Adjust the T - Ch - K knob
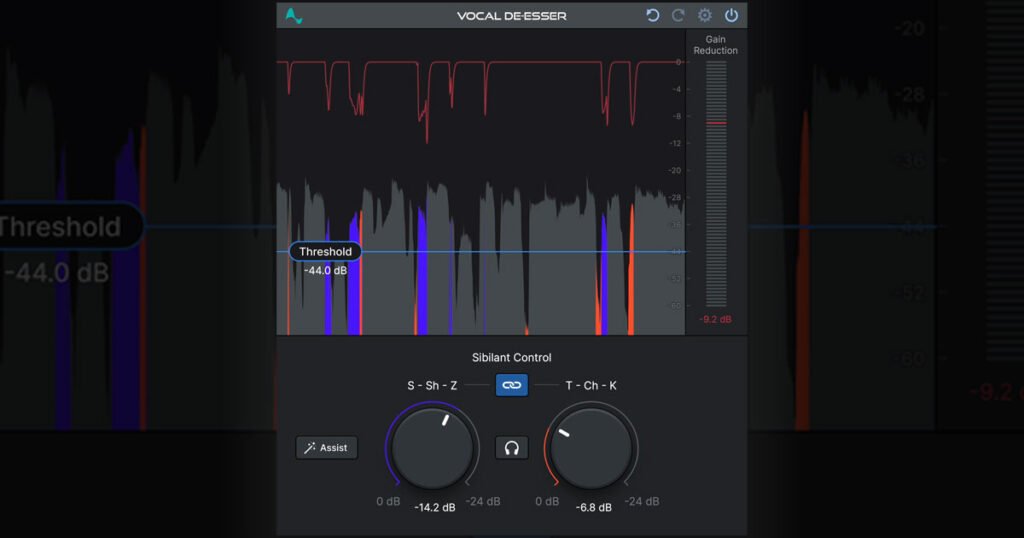The image size is (1024, 538). coord(591,448)
